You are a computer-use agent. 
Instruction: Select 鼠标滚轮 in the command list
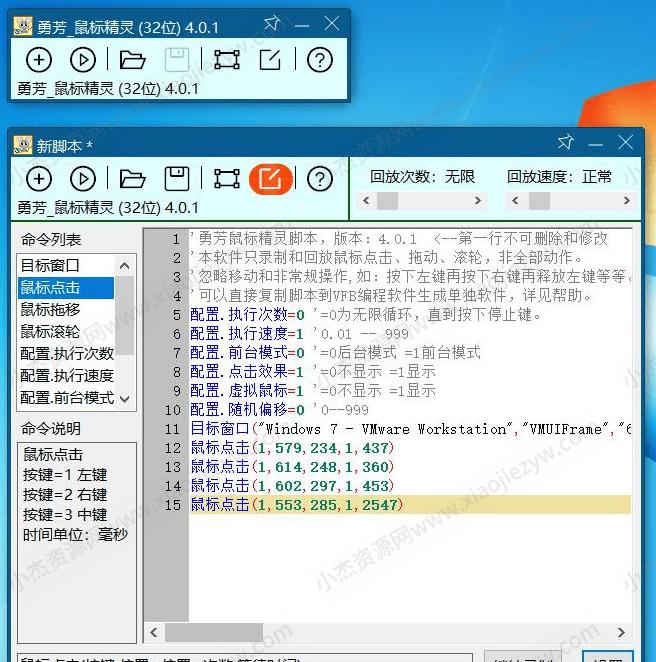pos(66,332)
